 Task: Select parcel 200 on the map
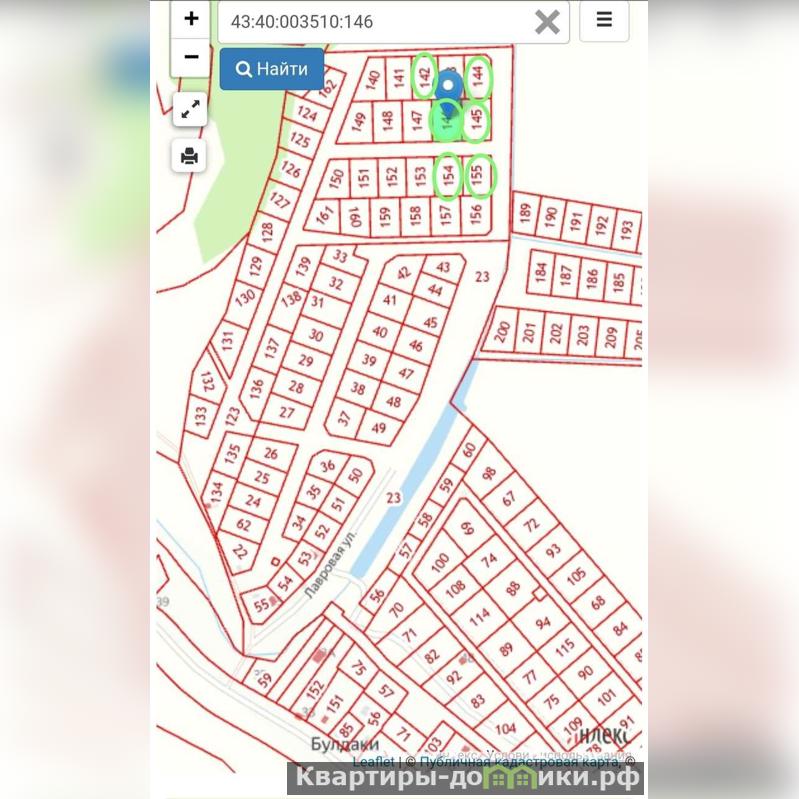[x=503, y=330]
